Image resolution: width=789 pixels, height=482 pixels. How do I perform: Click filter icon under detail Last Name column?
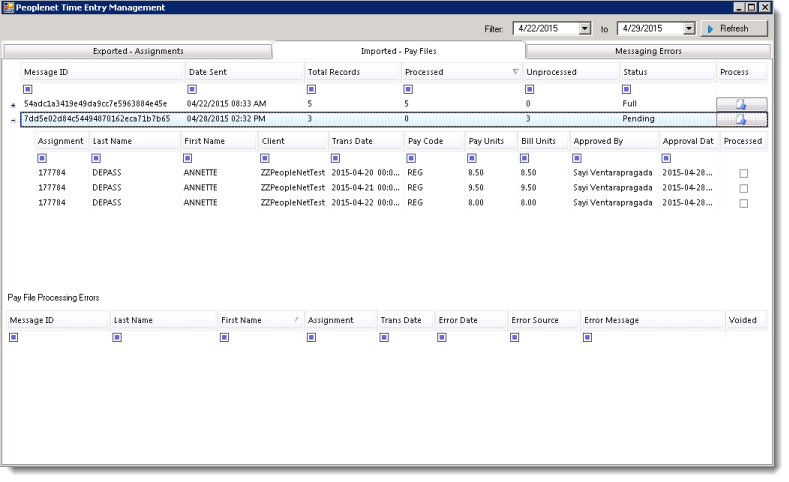96,158
